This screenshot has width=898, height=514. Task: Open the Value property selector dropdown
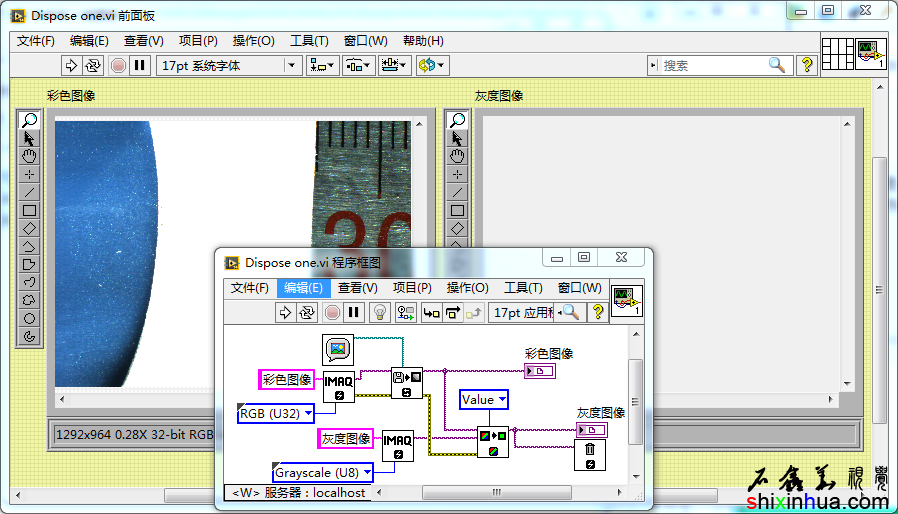pyautogui.click(x=483, y=399)
